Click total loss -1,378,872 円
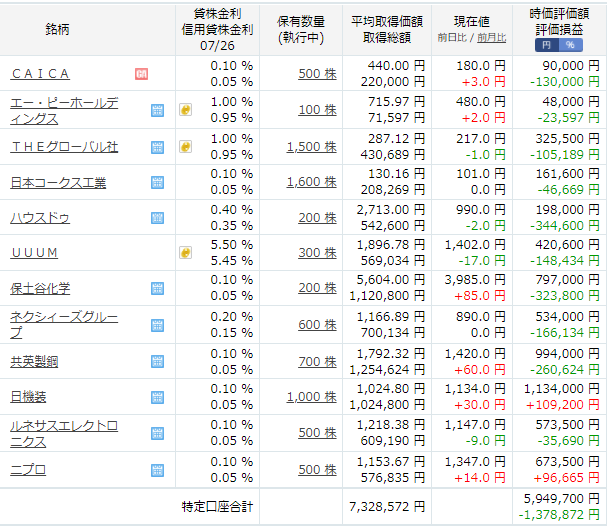The width and height of the screenshot is (607, 526). 559,515
